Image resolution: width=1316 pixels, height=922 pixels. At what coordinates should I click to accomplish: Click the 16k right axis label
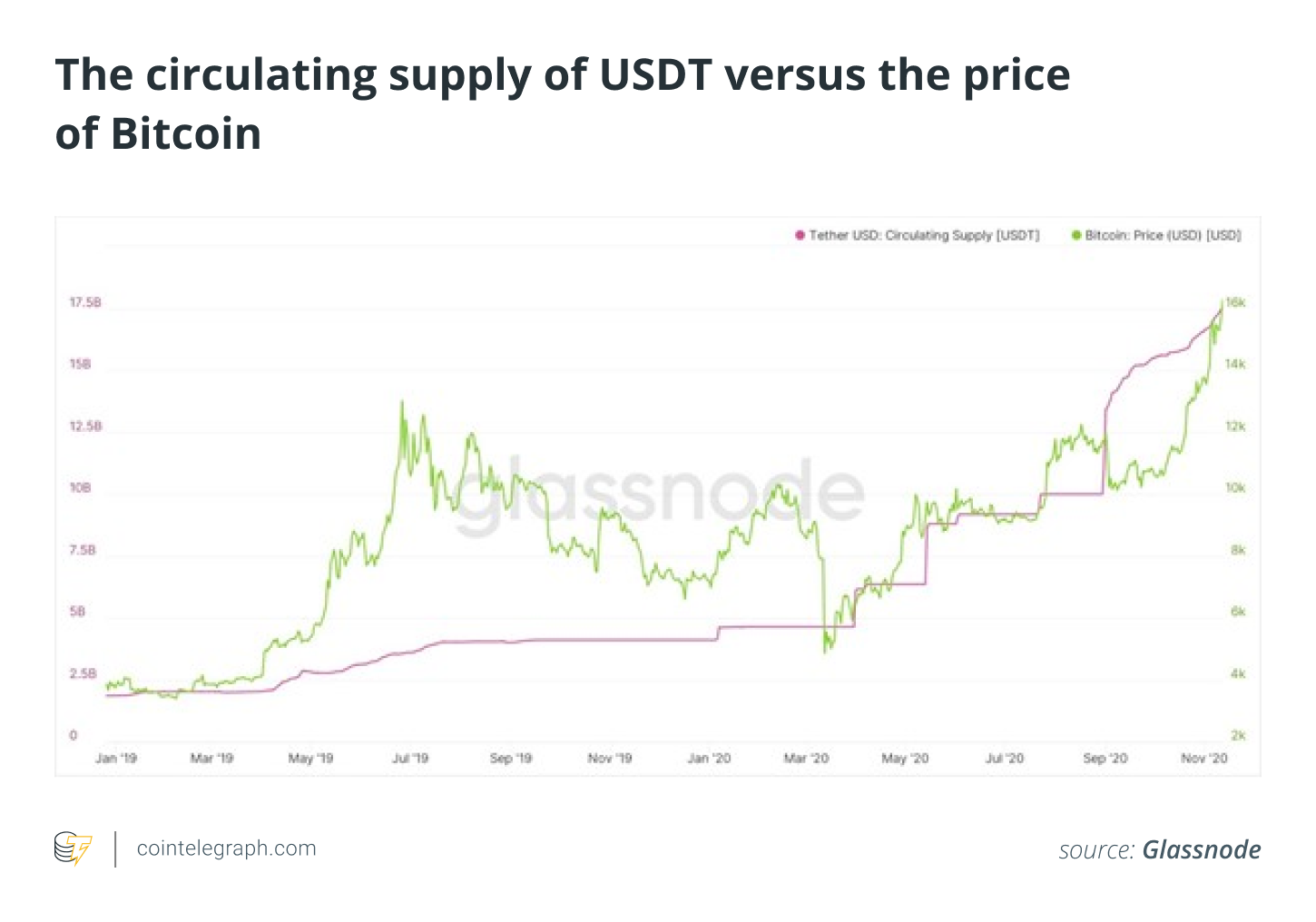click(1235, 302)
